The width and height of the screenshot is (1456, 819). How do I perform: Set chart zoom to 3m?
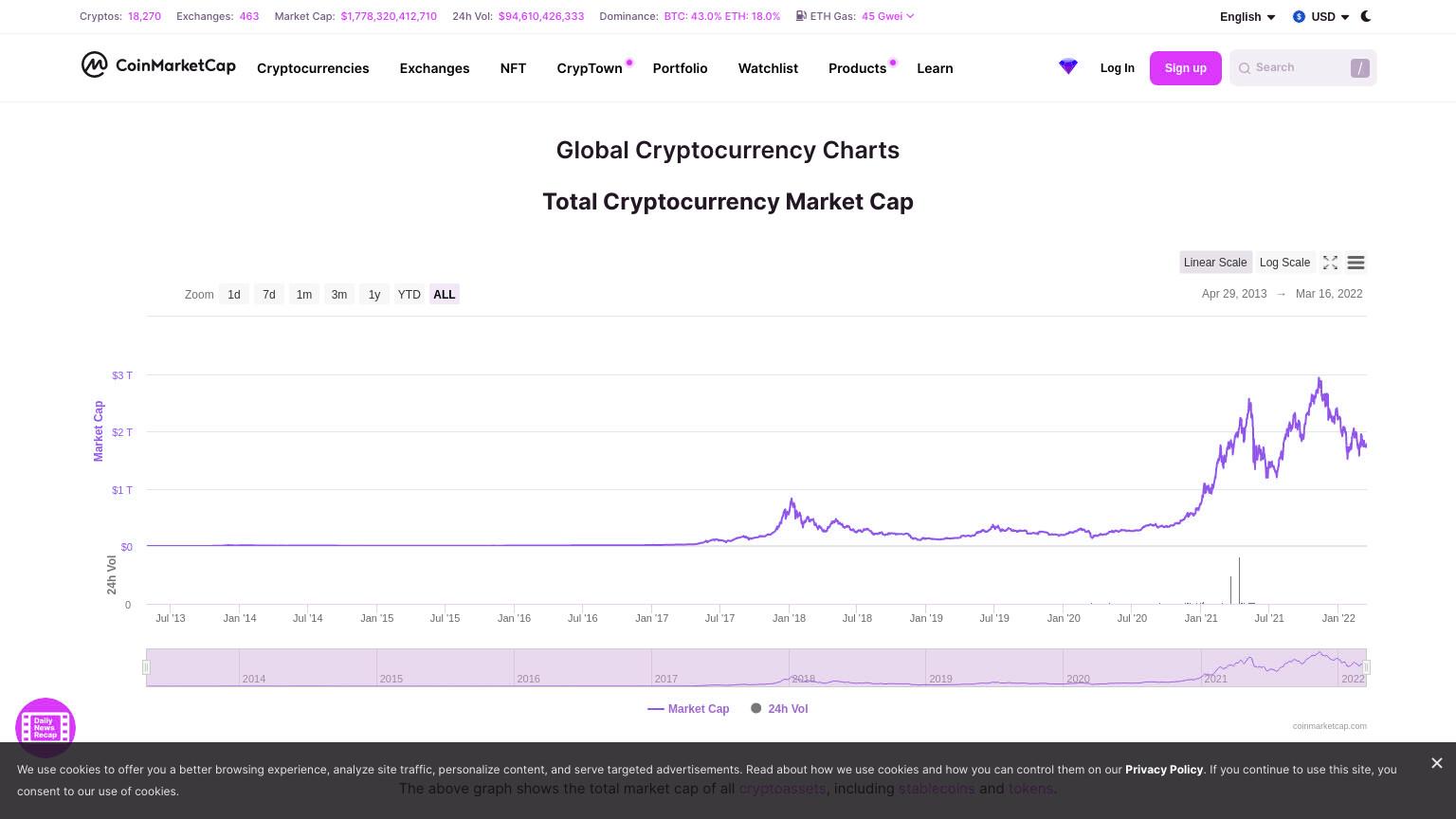(339, 295)
